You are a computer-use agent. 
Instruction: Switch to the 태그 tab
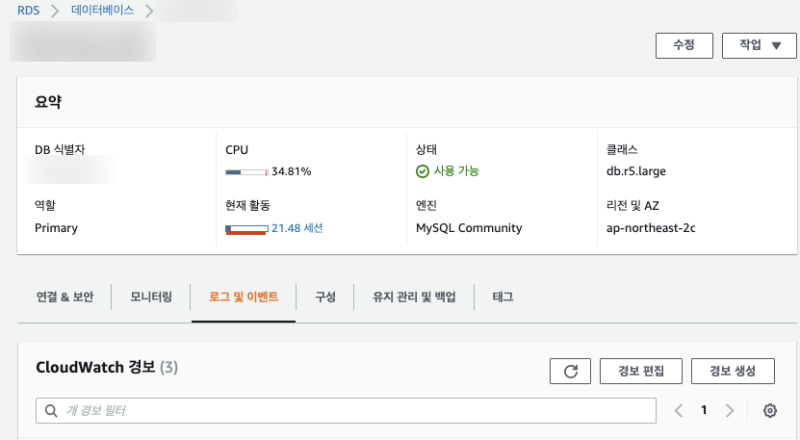(503, 297)
